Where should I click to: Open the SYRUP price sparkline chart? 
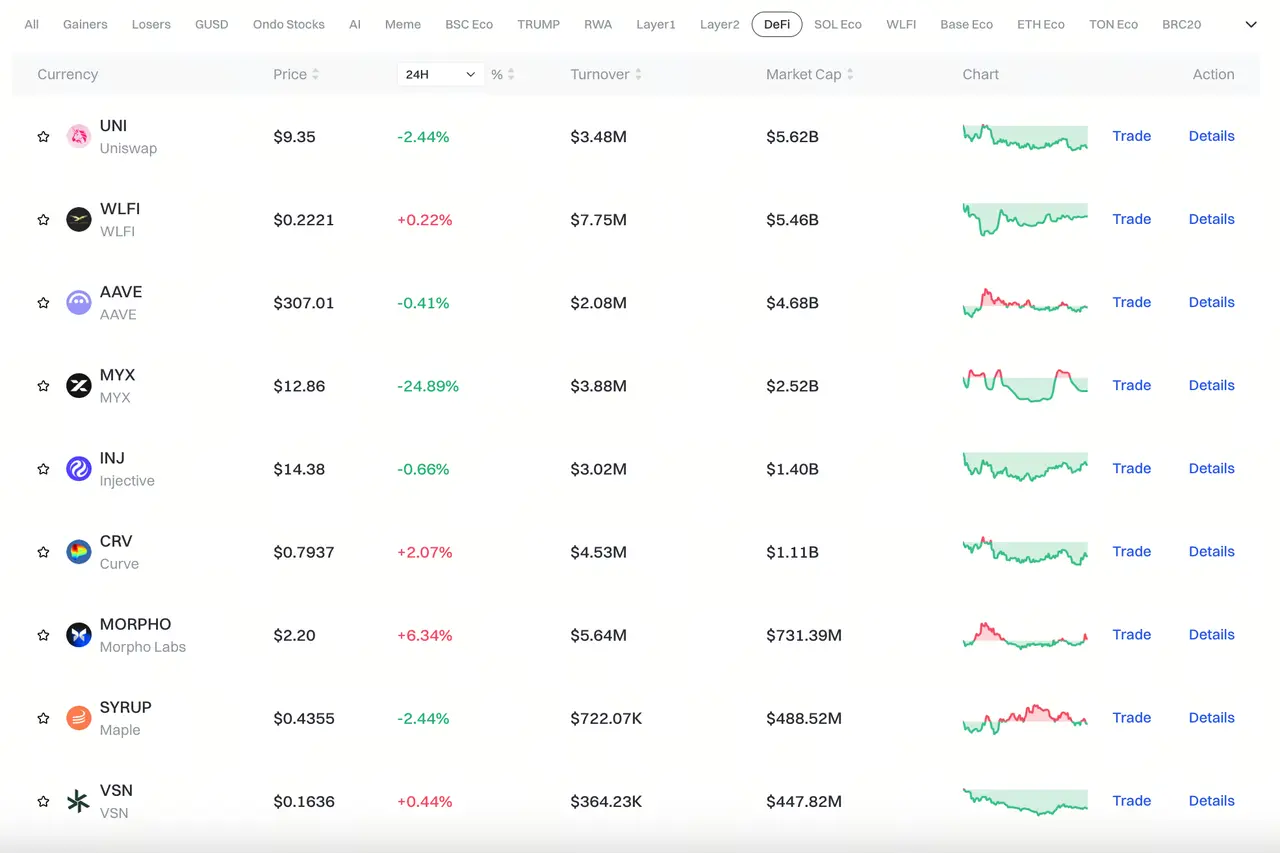(x=1025, y=718)
